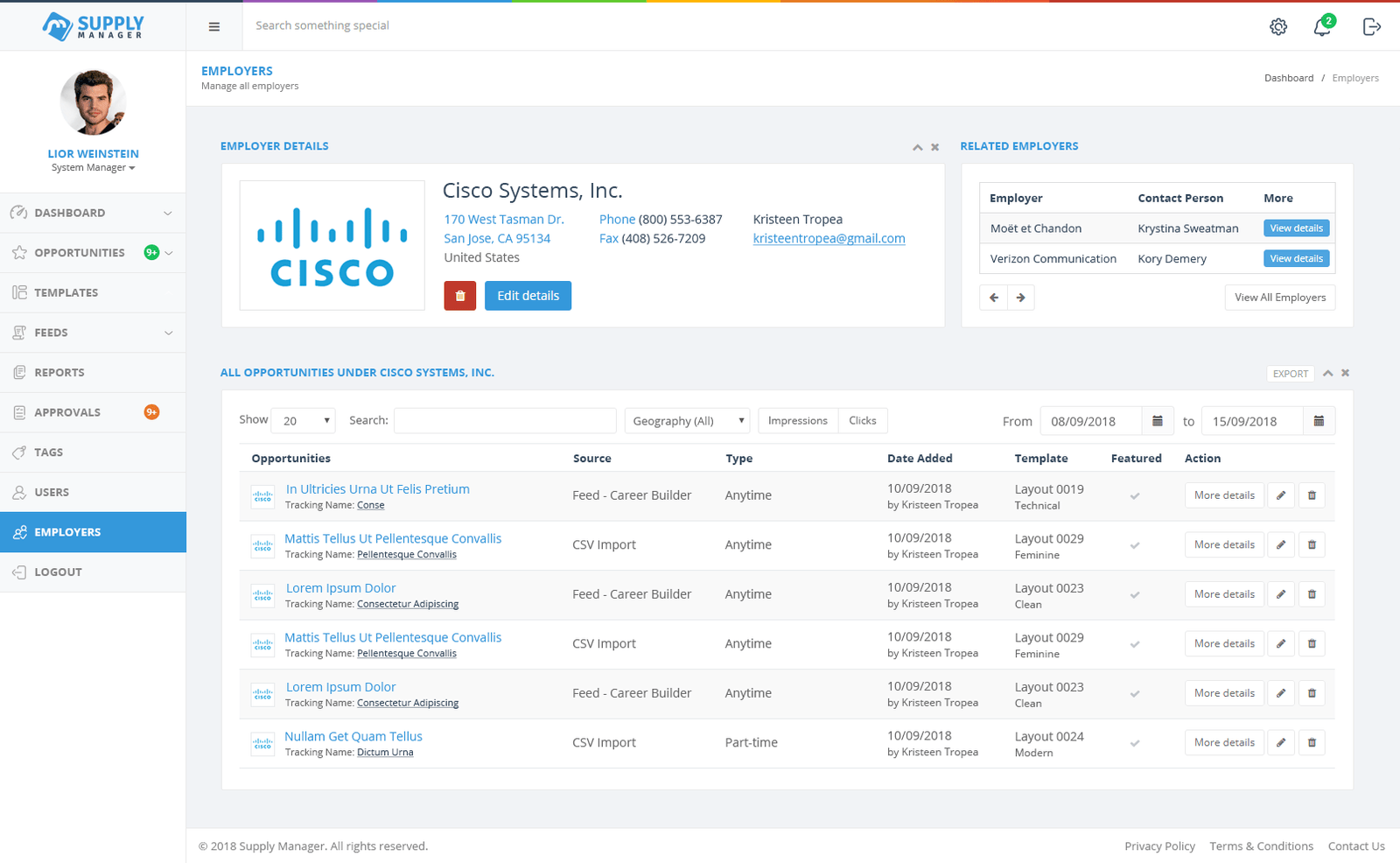Screen dimensions: 1400x863
Task: Click the Export button
Action: pos(1291,374)
